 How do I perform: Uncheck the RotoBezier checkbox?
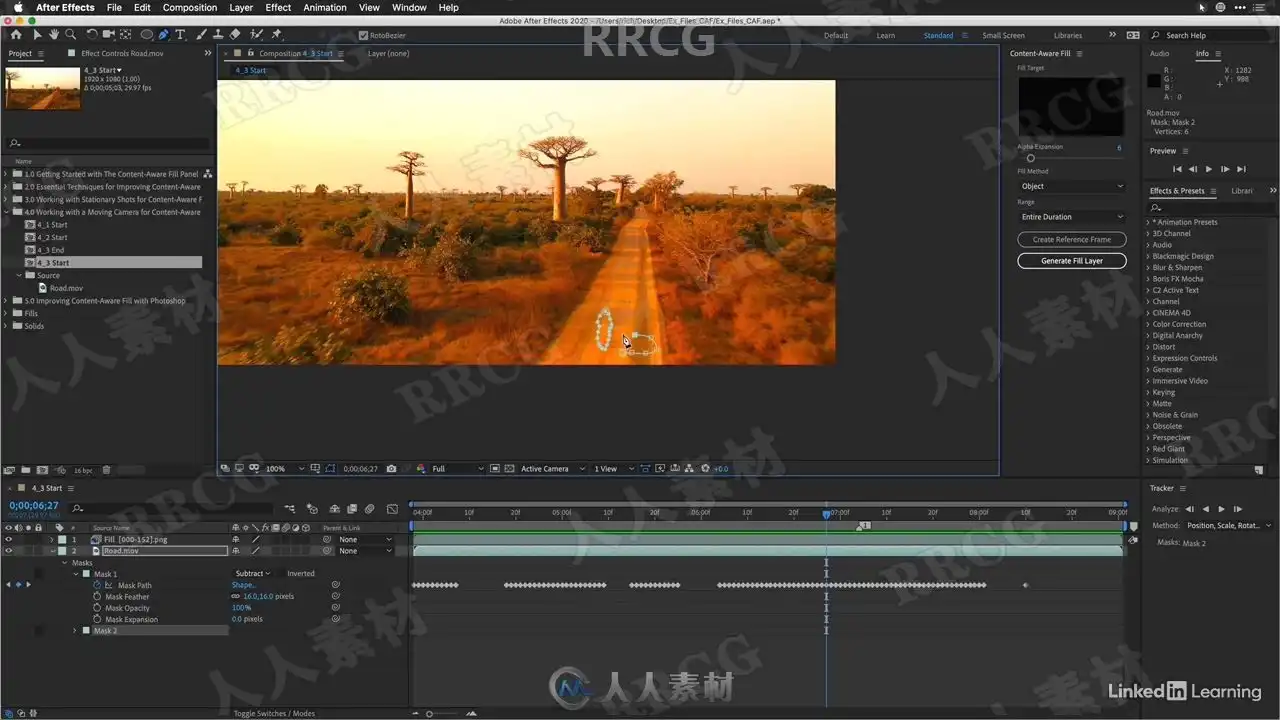tap(363, 35)
